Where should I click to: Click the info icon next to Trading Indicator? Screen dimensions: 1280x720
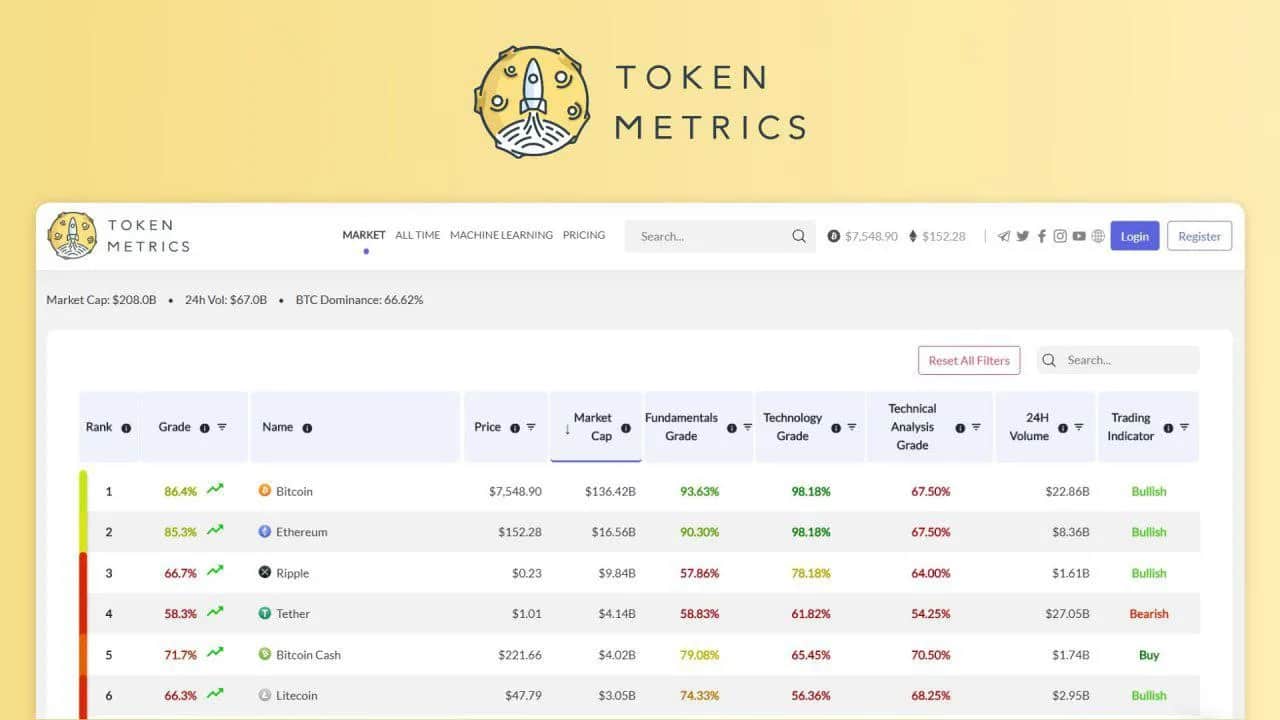coord(1168,428)
